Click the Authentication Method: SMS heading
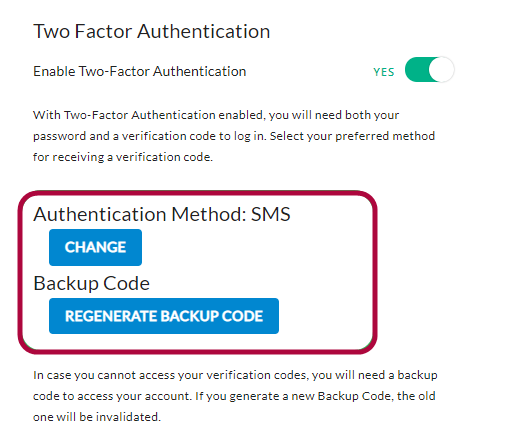 pos(162,214)
